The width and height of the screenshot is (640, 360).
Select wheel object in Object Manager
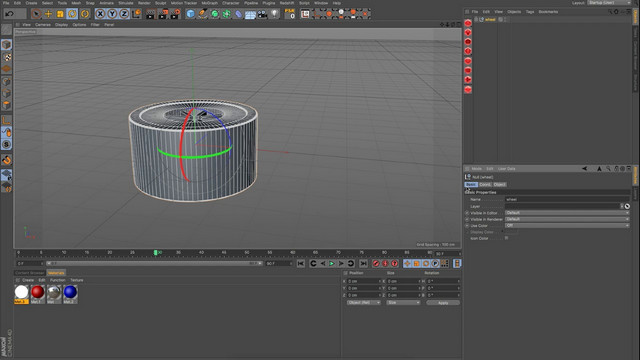click(x=490, y=19)
